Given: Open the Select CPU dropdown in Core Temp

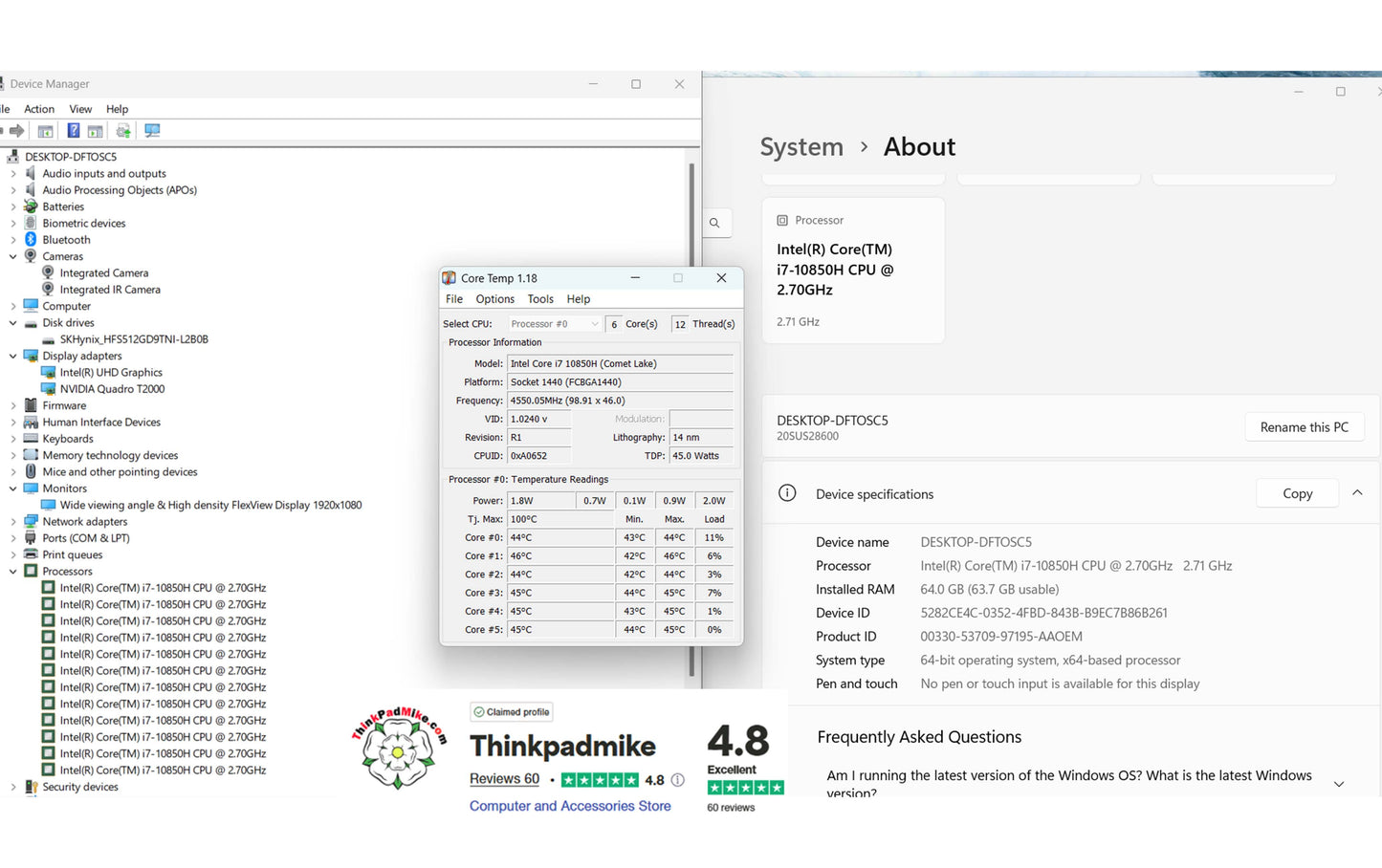Looking at the screenshot, I should tap(555, 324).
